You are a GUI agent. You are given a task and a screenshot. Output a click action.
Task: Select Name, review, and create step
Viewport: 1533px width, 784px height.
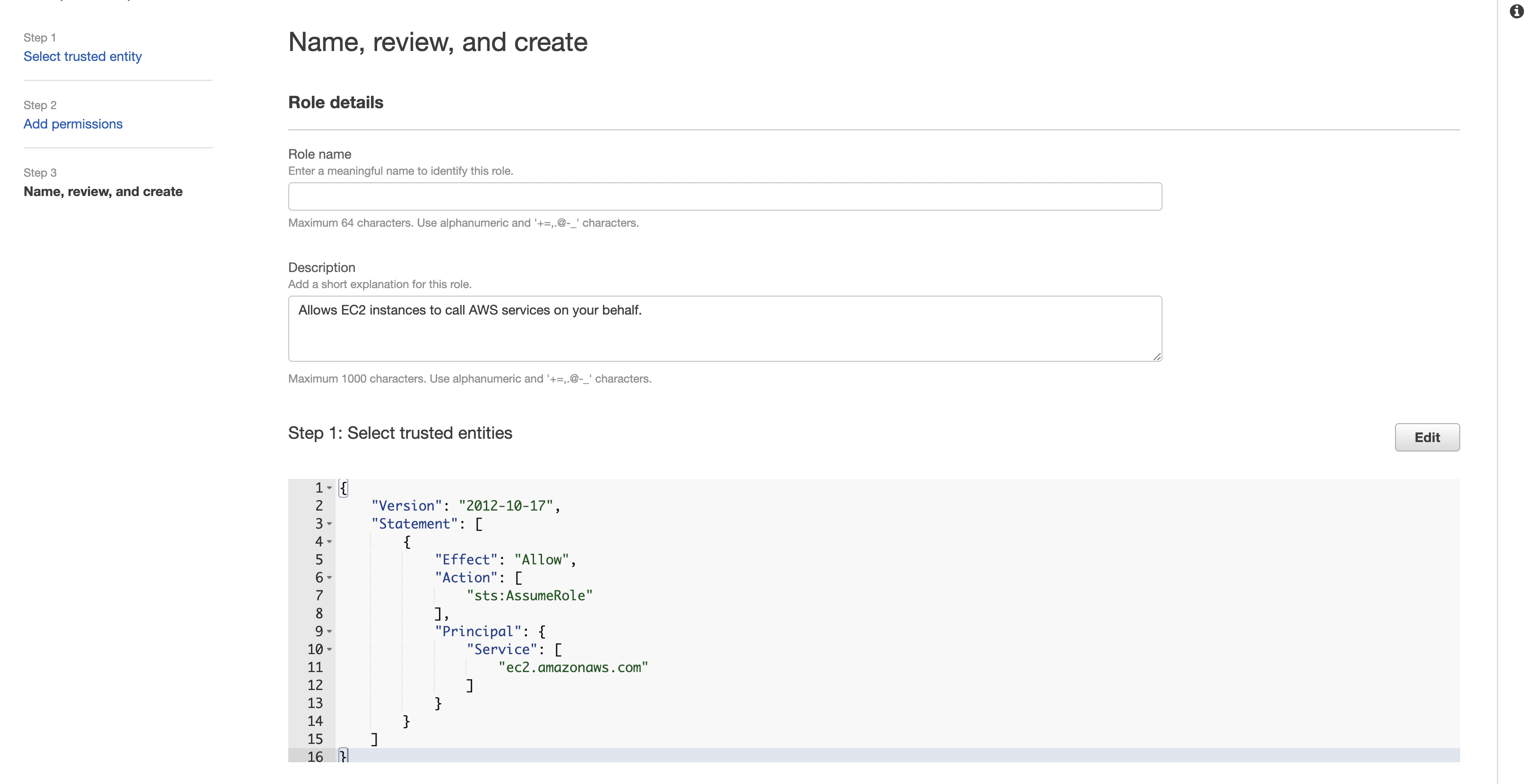click(x=103, y=192)
